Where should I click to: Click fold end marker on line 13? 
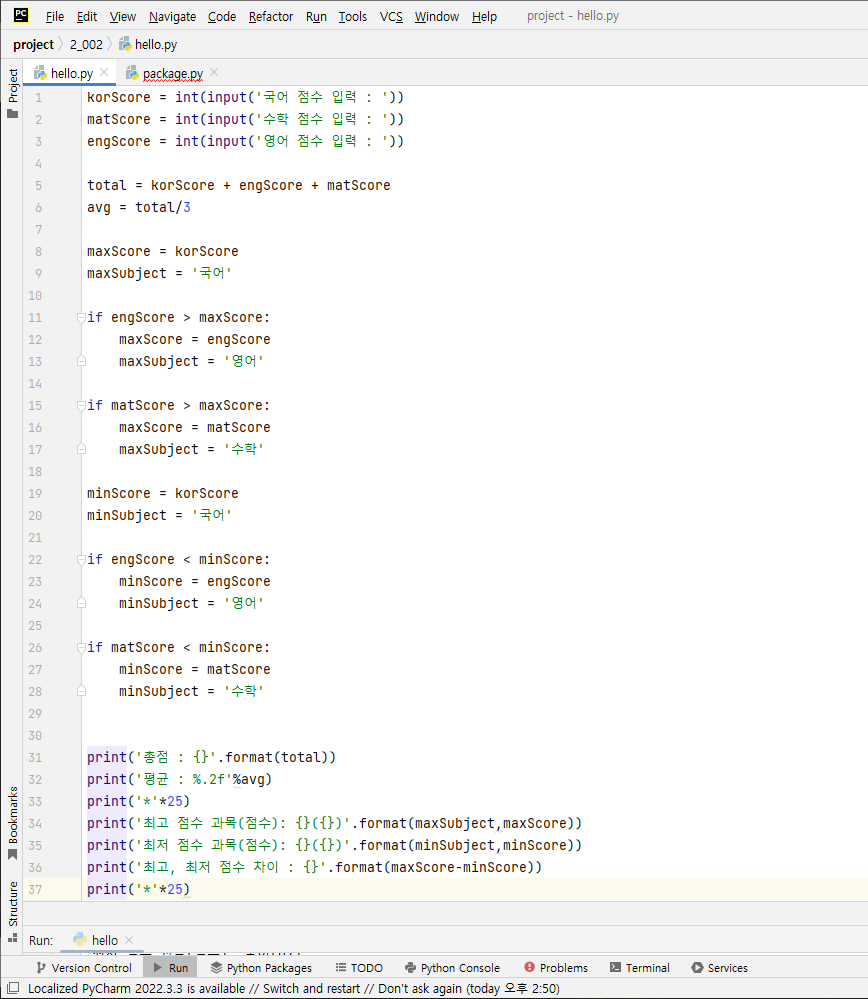click(x=81, y=361)
